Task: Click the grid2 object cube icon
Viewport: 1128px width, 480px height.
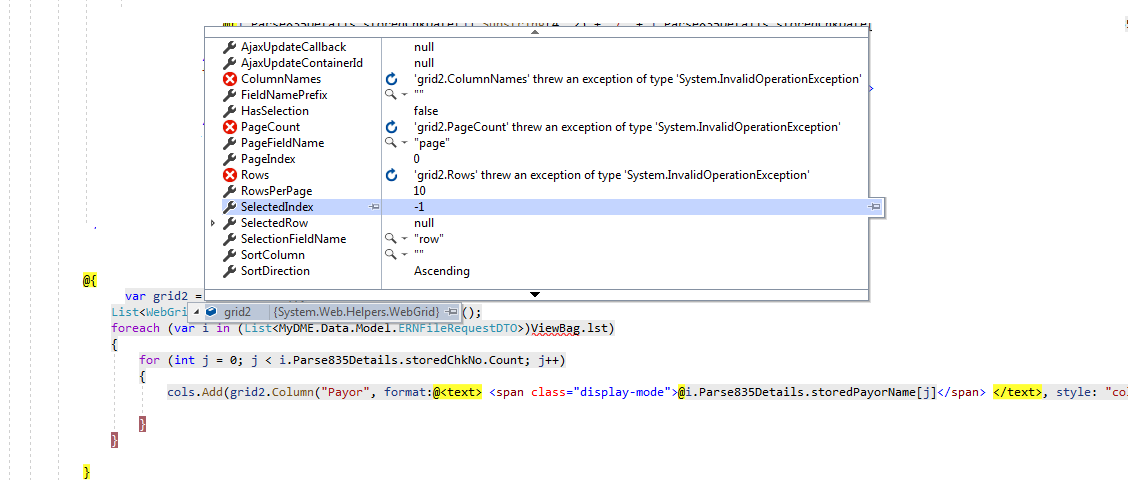Action: (x=212, y=312)
